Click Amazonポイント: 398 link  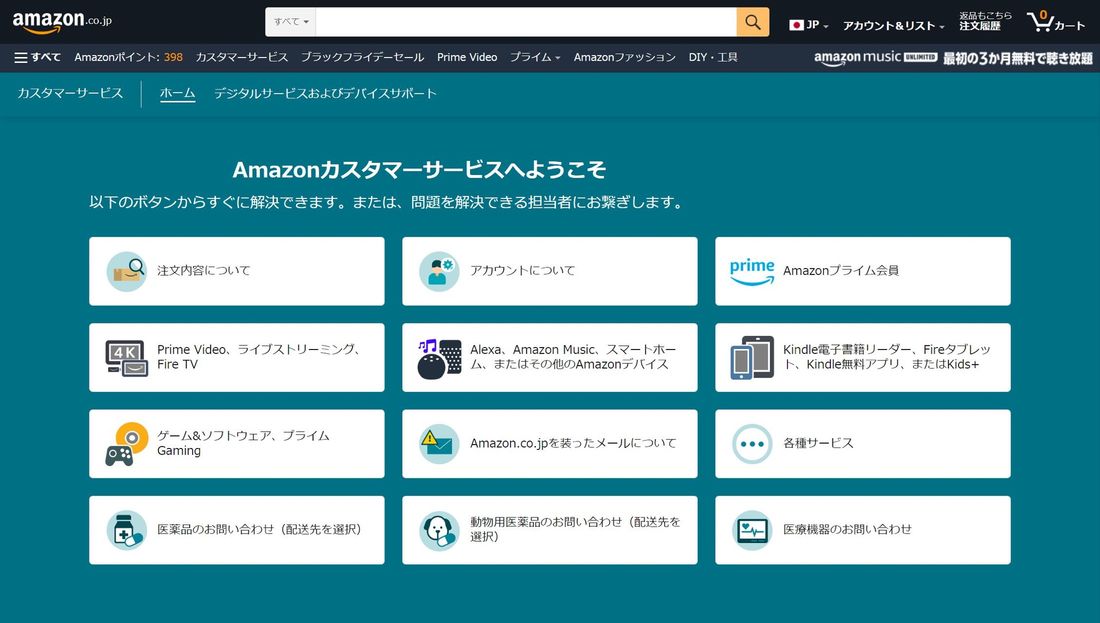[128, 58]
